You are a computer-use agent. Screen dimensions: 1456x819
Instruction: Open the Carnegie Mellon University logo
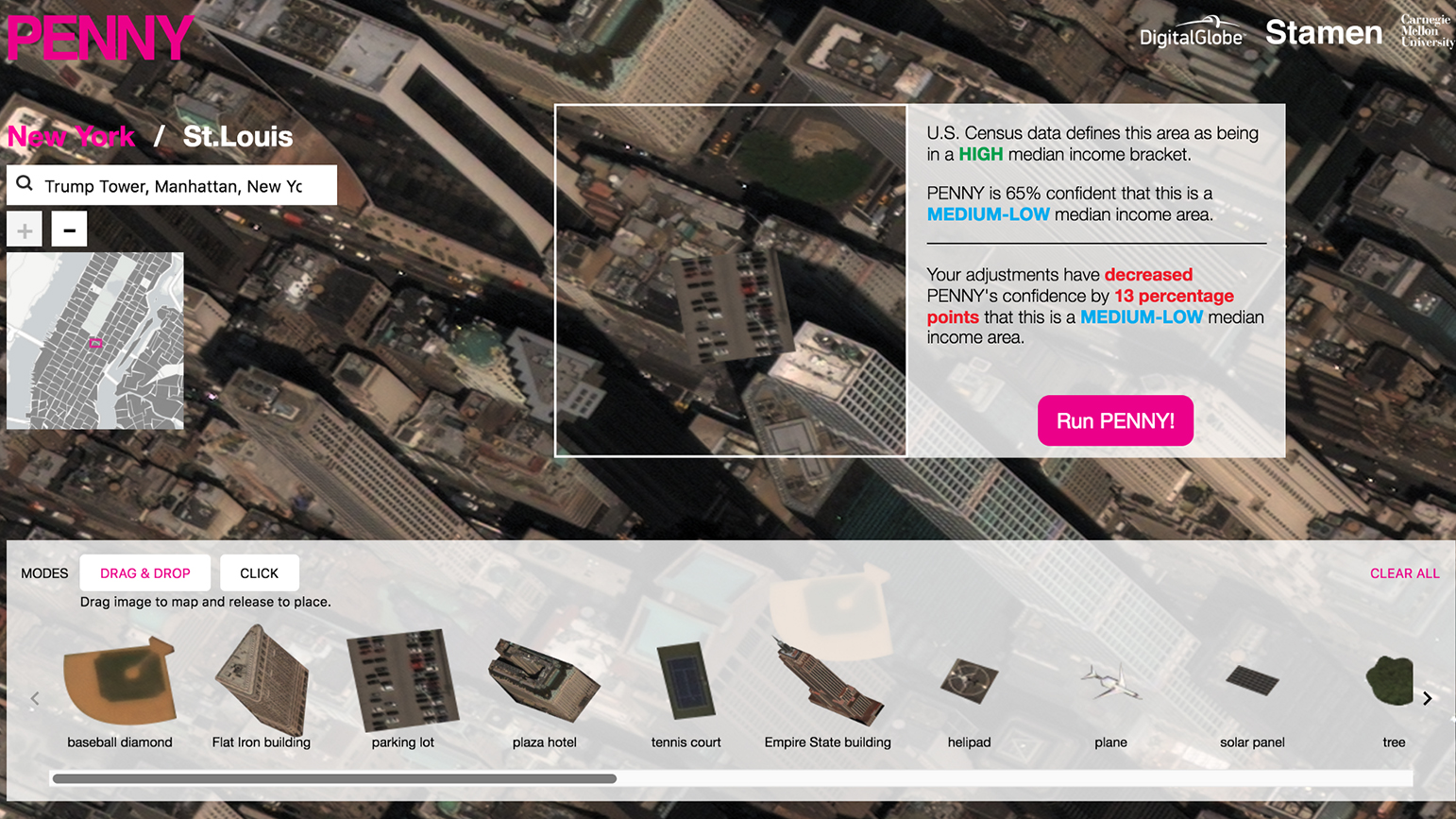point(1427,31)
